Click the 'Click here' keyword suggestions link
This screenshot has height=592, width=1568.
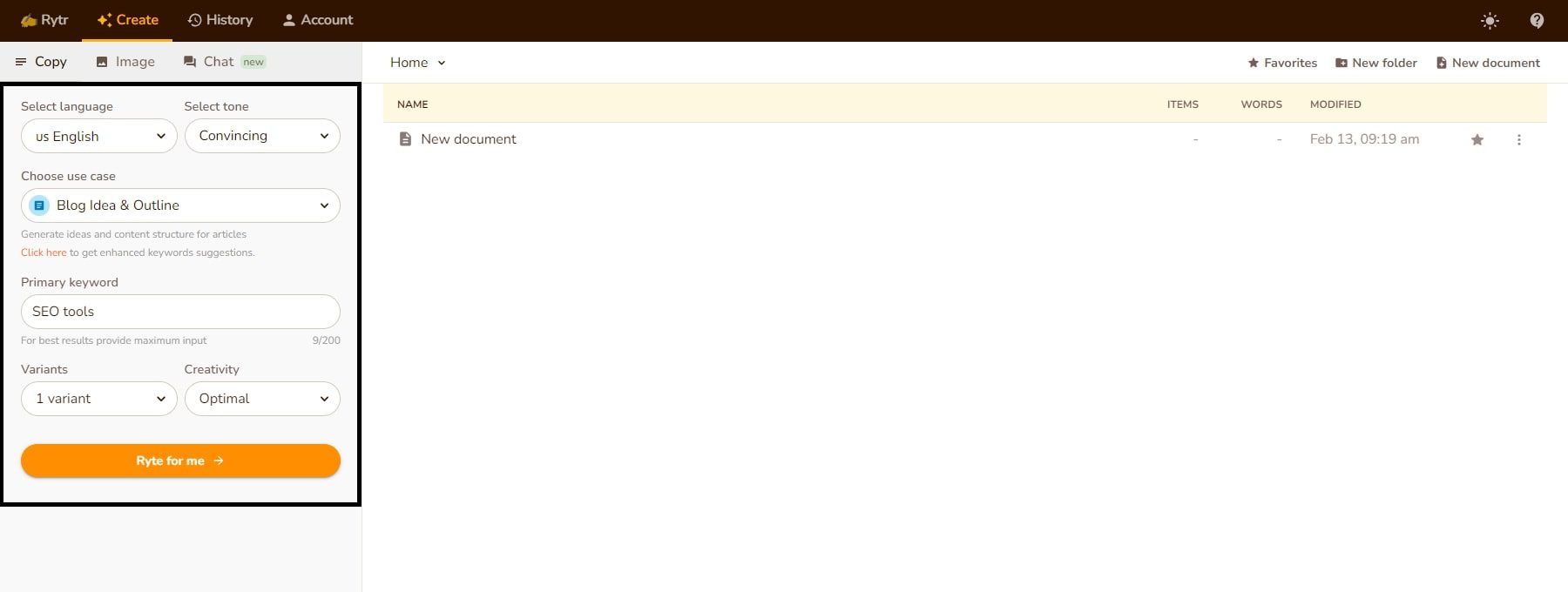point(44,252)
